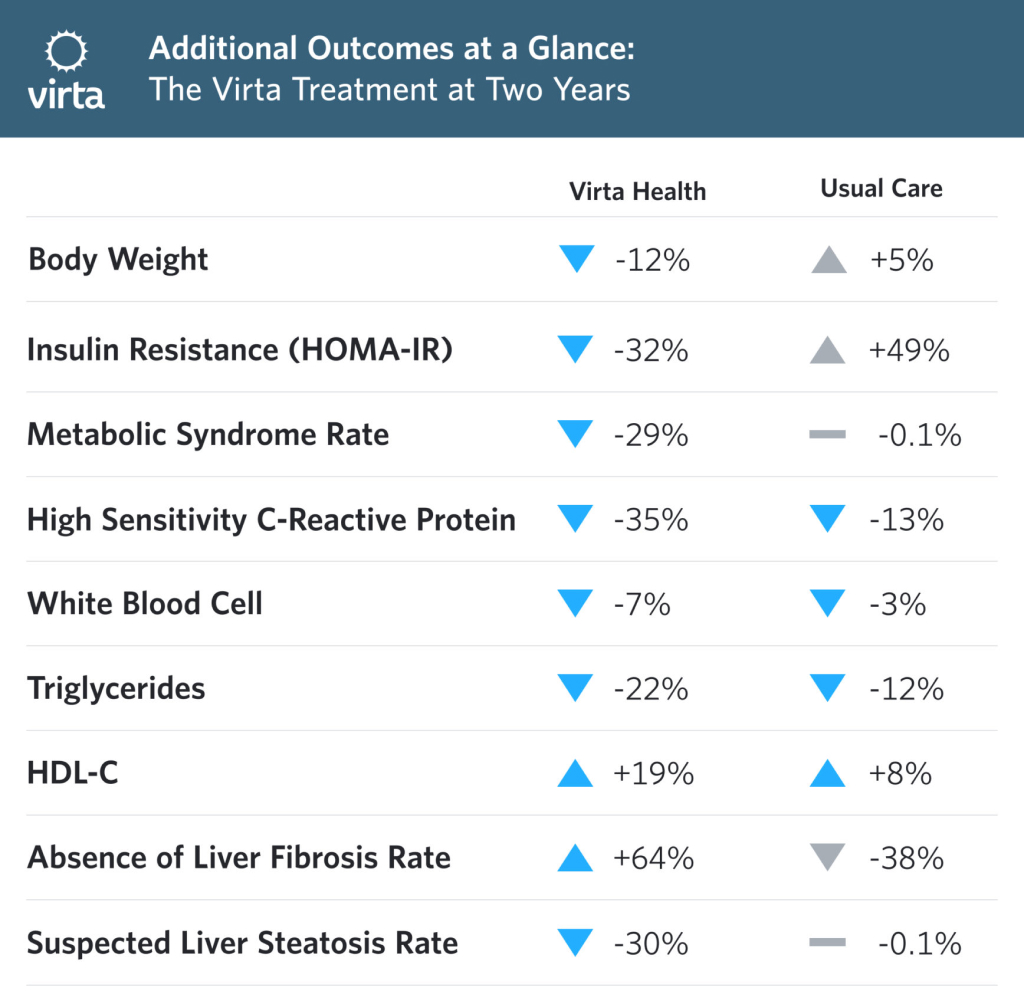Click the -35% value under Virta Health

tap(652, 520)
